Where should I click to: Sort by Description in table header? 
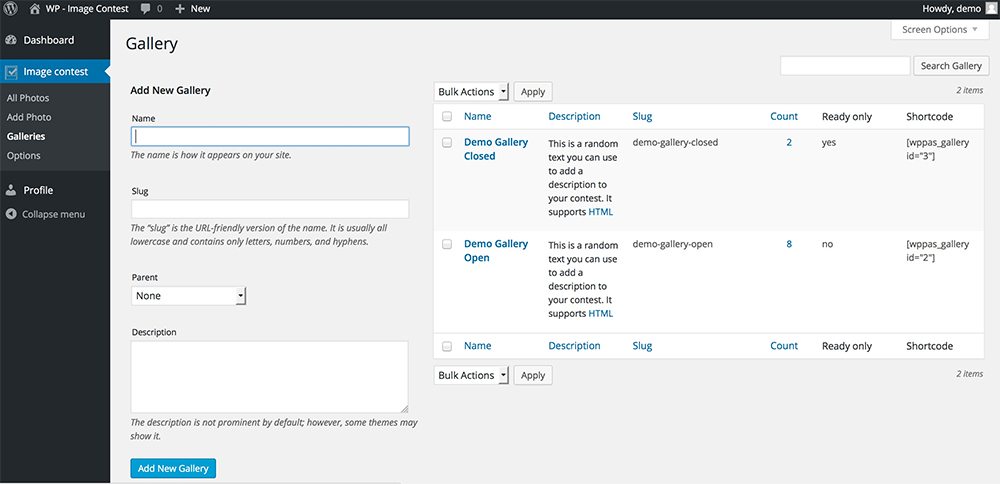tap(574, 117)
